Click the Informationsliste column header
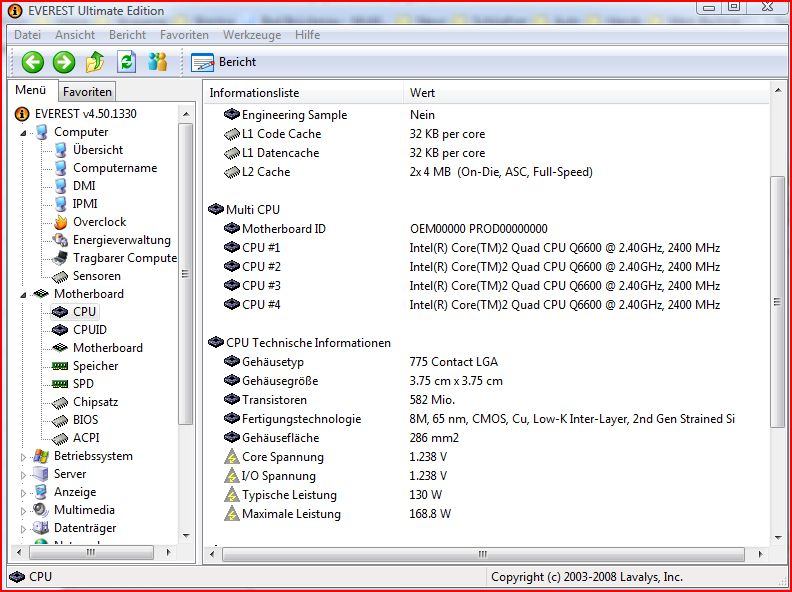The width and height of the screenshot is (792, 592). pyautogui.click(x=304, y=93)
